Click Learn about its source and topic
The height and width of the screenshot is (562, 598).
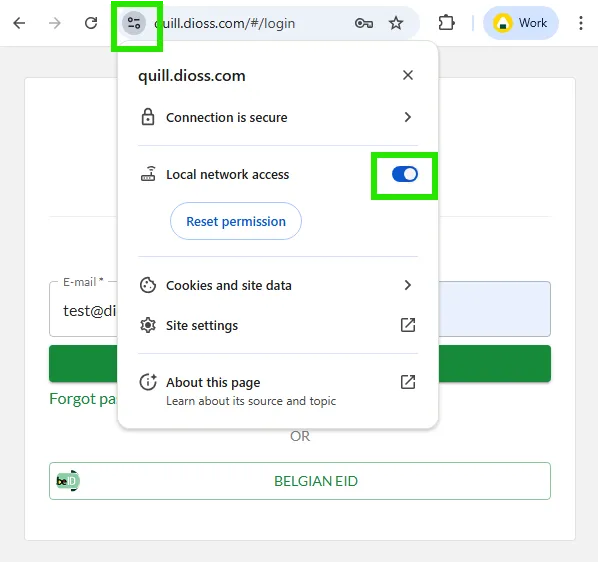[251, 401]
